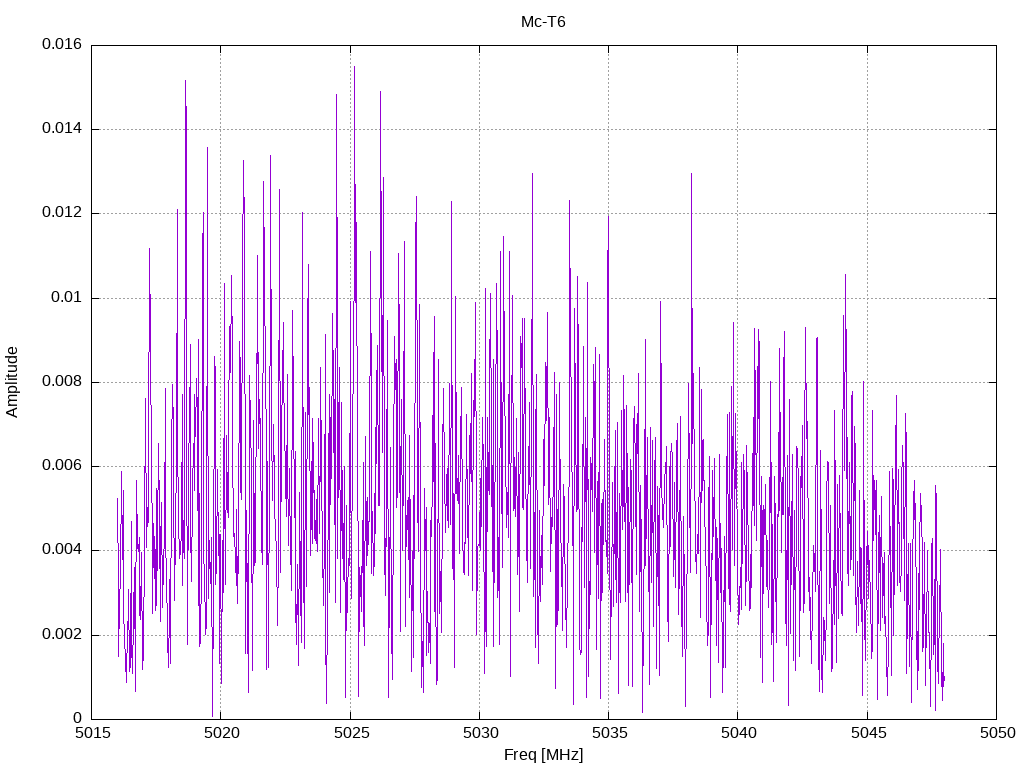Click the x-axis tick label 5050

point(997,733)
